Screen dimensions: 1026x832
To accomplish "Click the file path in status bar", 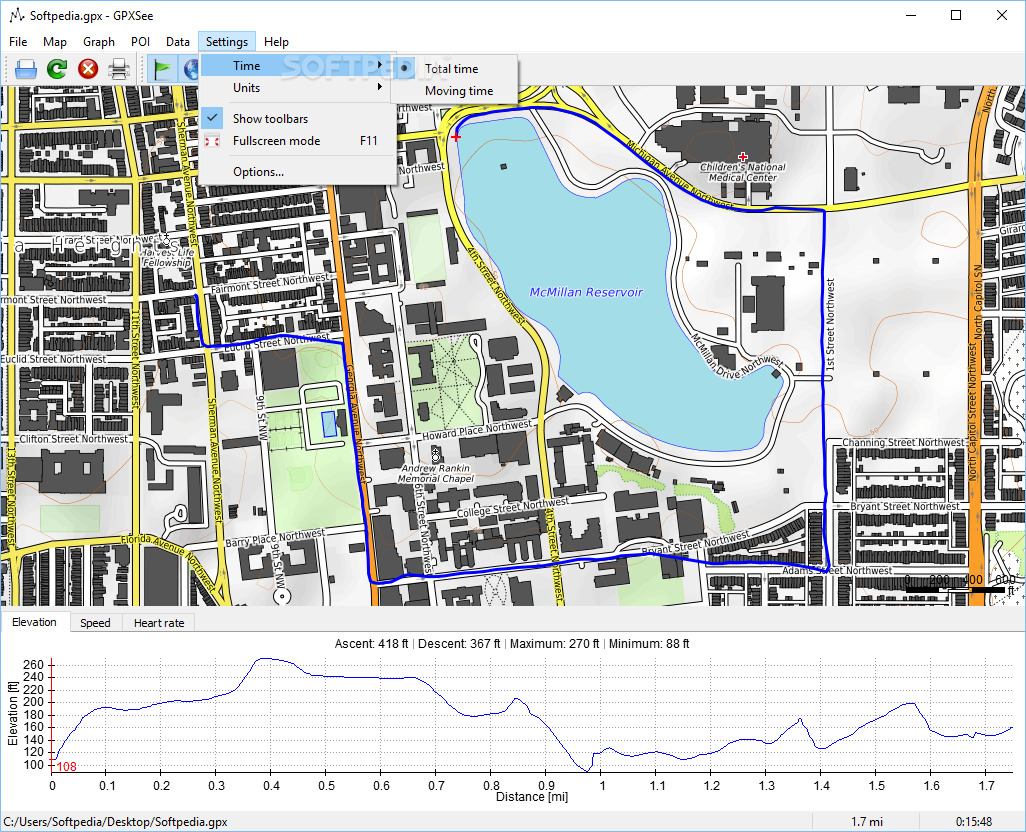I will pos(115,822).
